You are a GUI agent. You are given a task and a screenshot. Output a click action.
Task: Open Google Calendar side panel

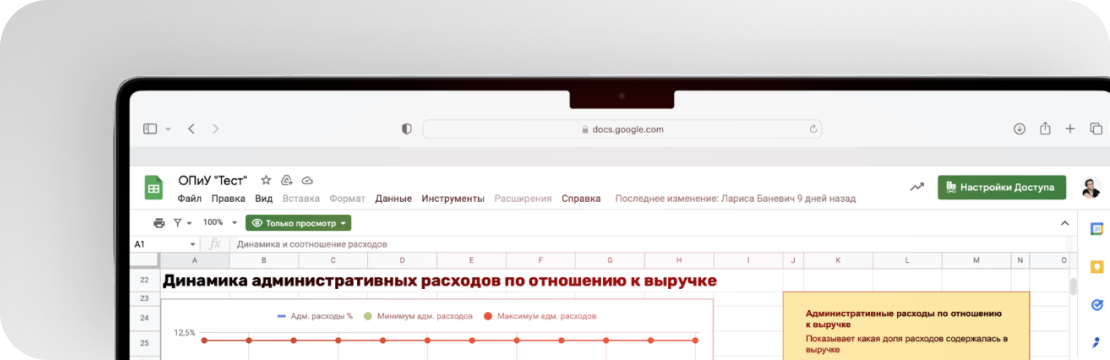coord(1096,228)
